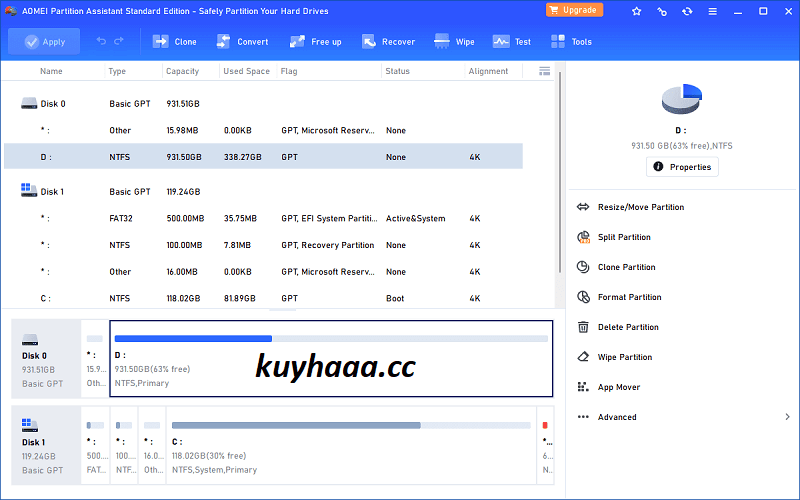
Task: Click the Flag column header
Action: (x=289, y=71)
